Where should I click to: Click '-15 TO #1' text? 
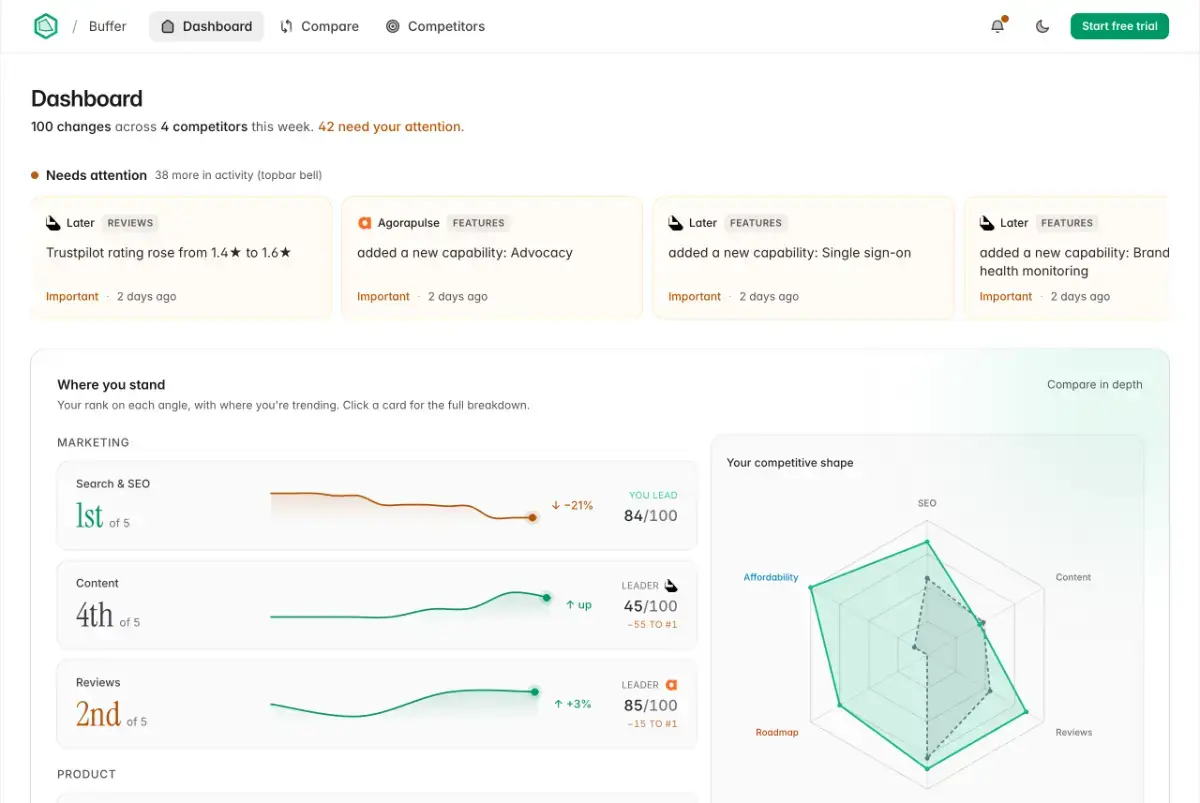652,724
